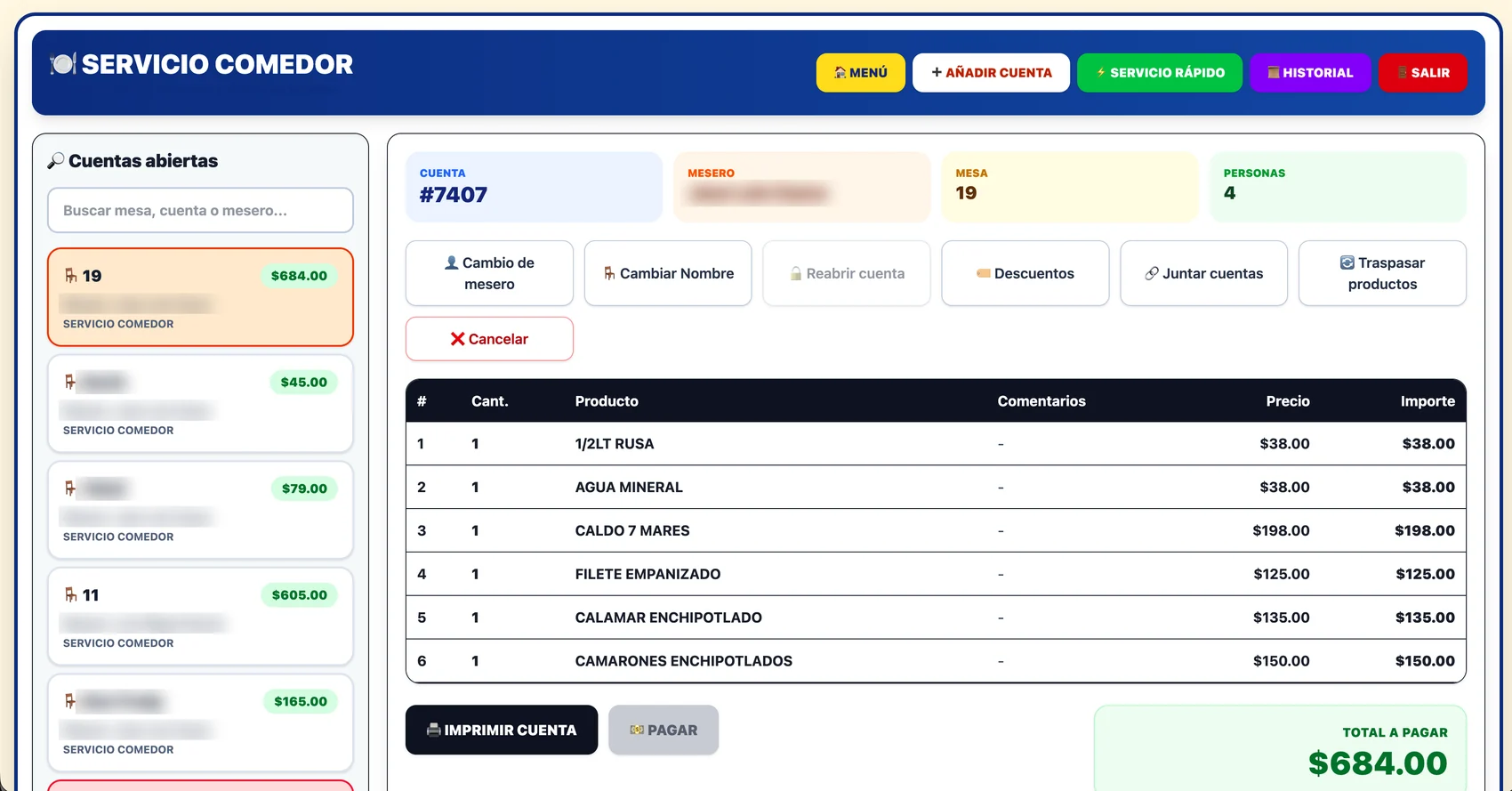Click the plate icon beside SERVICIO COMEDOR
The height and width of the screenshot is (791, 1512).
62,64
